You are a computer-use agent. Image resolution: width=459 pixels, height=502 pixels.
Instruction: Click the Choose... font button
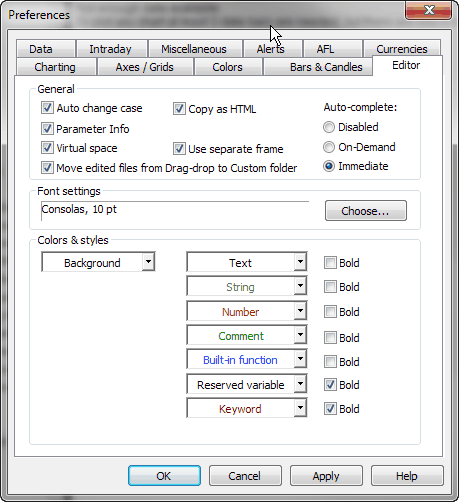coord(366,211)
